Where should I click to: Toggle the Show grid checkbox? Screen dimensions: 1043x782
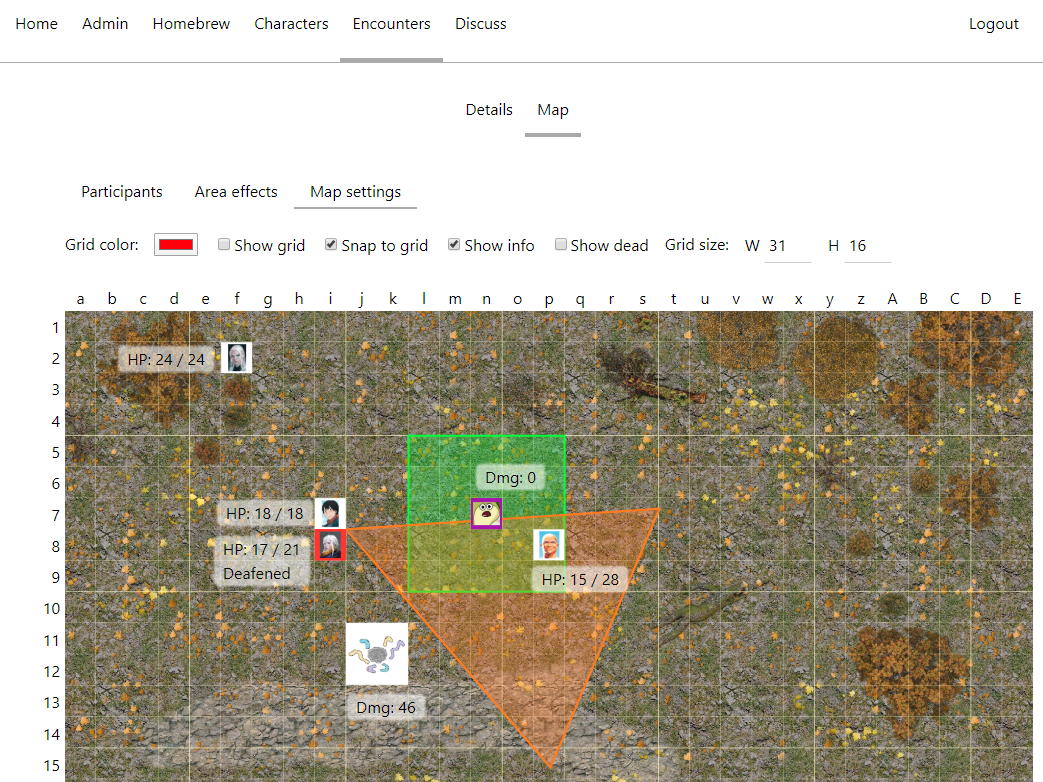(x=224, y=244)
